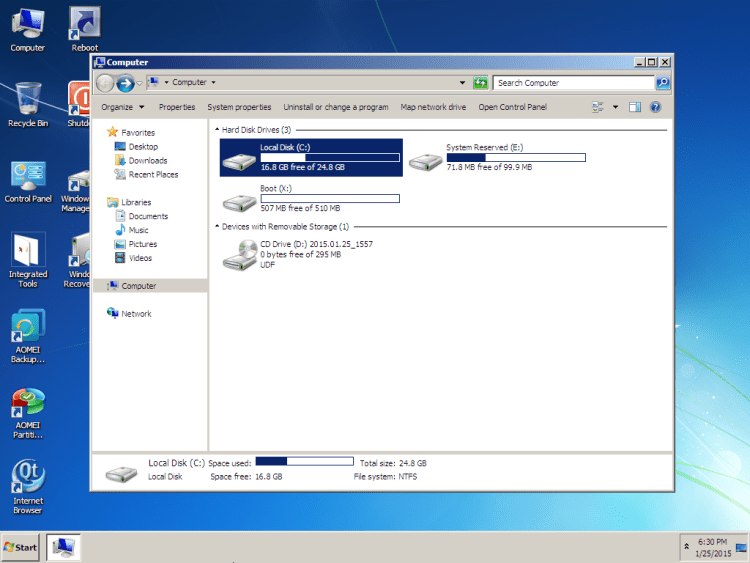750x563 pixels.
Task: Click Properties in the command bar
Action: click(x=177, y=107)
